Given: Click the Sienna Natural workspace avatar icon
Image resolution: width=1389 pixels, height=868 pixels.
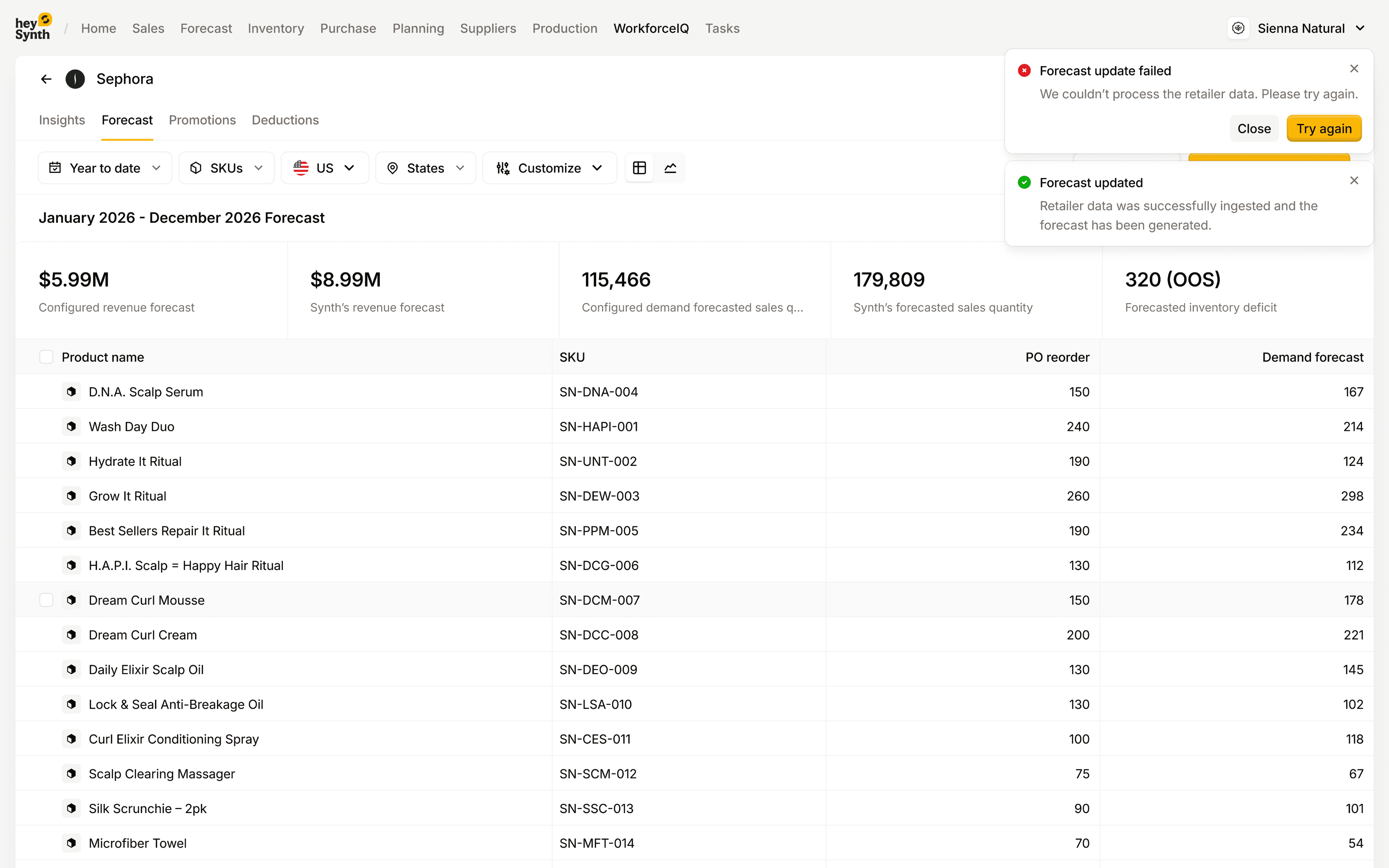Looking at the screenshot, I should pyautogui.click(x=1238, y=28).
